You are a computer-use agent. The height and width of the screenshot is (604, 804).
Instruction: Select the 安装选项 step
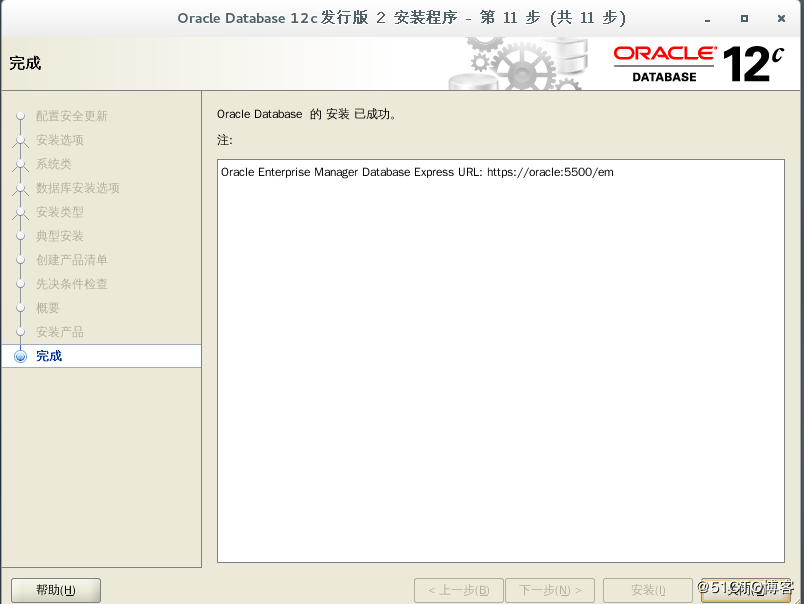[x=59, y=140]
